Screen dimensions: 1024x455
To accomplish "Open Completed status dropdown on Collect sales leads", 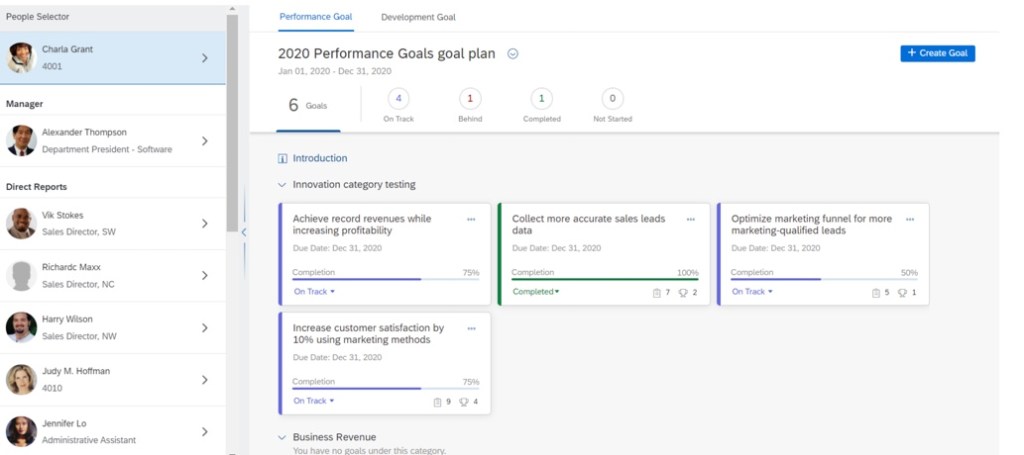I will [536, 292].
